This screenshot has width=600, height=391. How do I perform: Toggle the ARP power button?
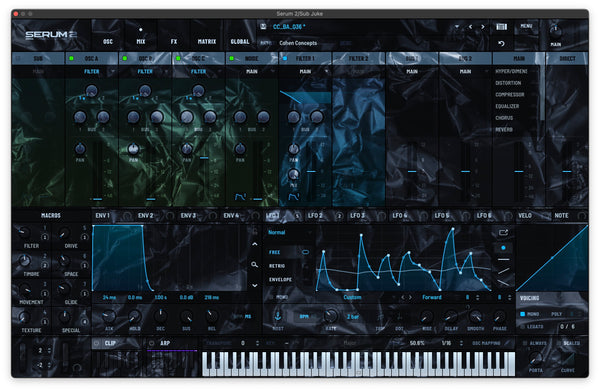[x=152, y=343]
